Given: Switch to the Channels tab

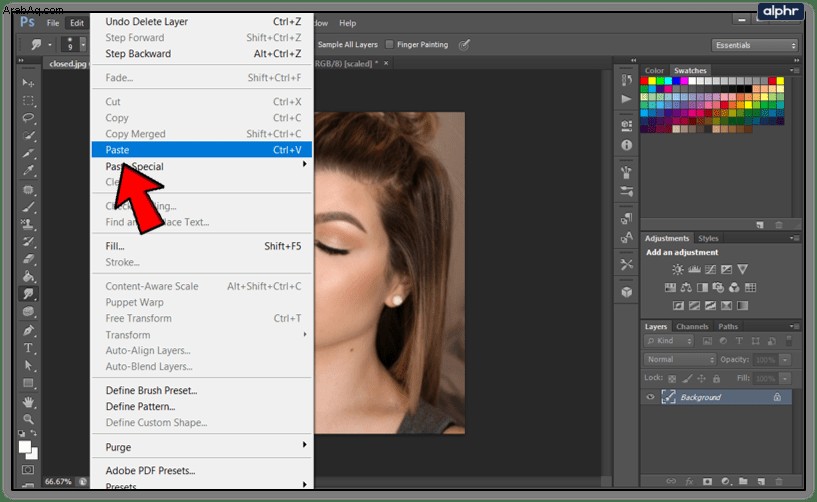Looking at the screenshot, I should (x=692, y=327).
